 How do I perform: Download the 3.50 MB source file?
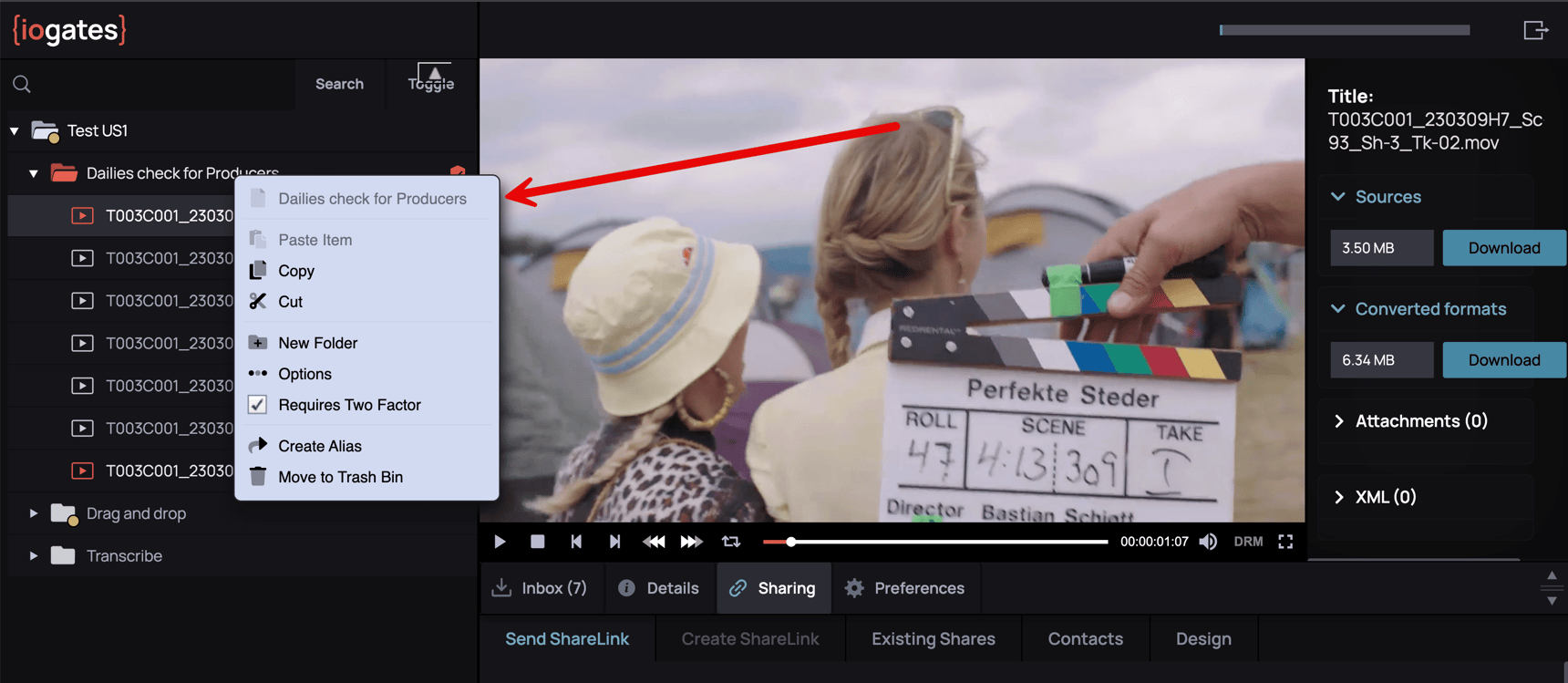1503,248
